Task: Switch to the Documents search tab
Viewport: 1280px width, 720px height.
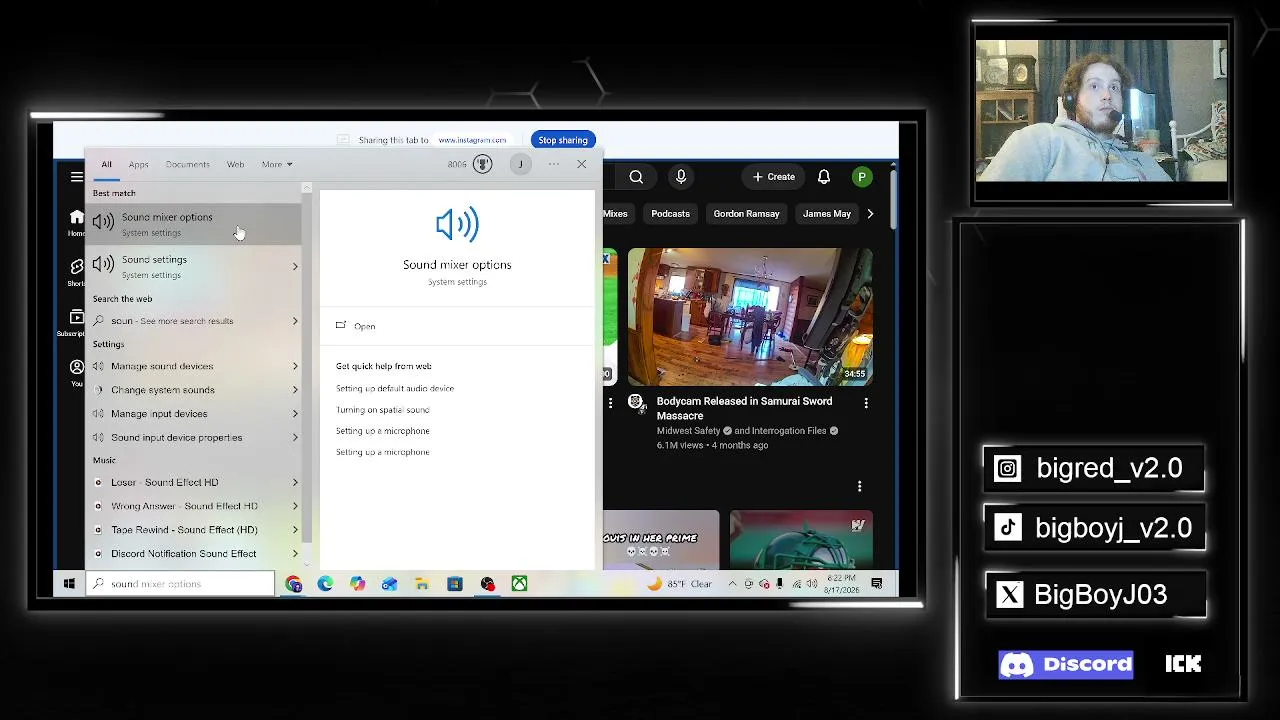Action: tap(187, 164)
